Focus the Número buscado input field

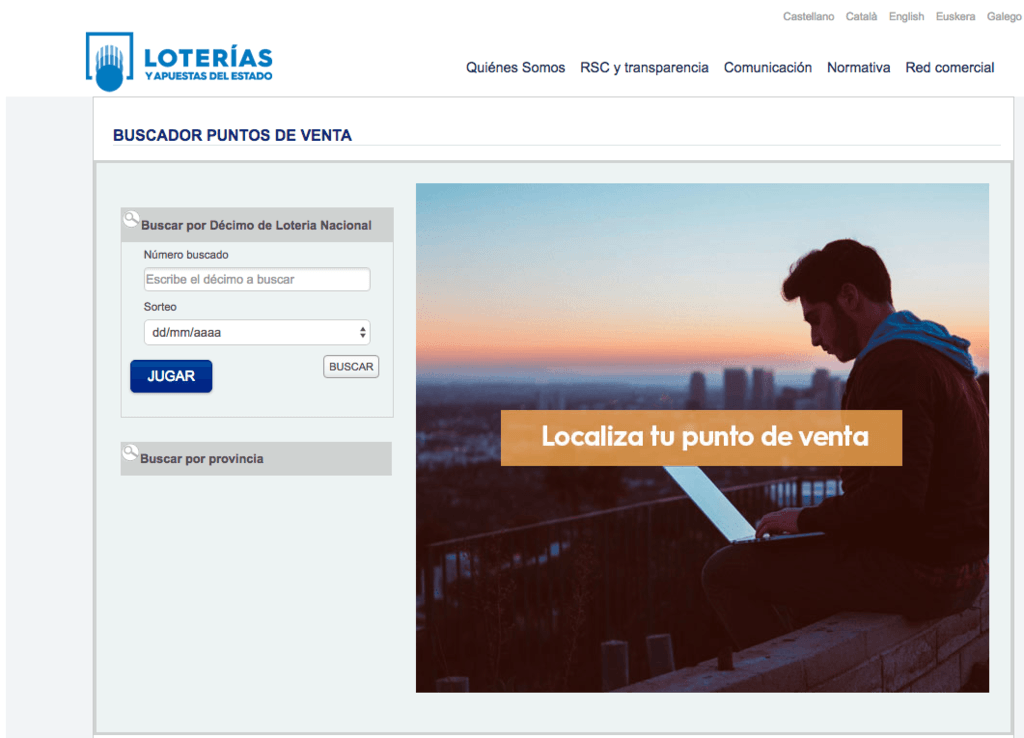257,280
